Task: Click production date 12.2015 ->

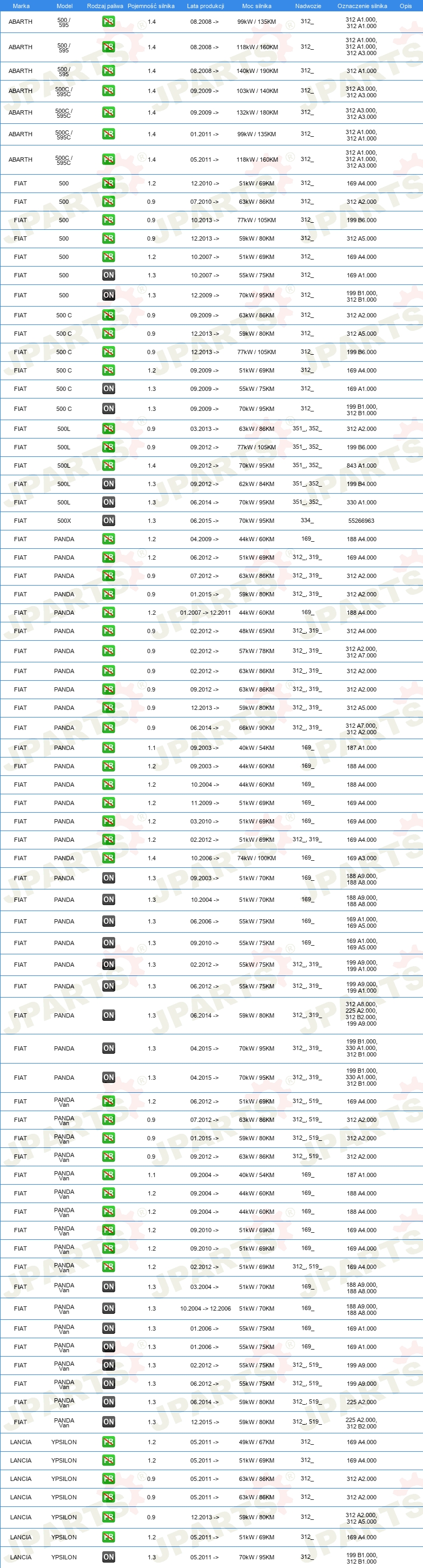Action: (205, 1423)
